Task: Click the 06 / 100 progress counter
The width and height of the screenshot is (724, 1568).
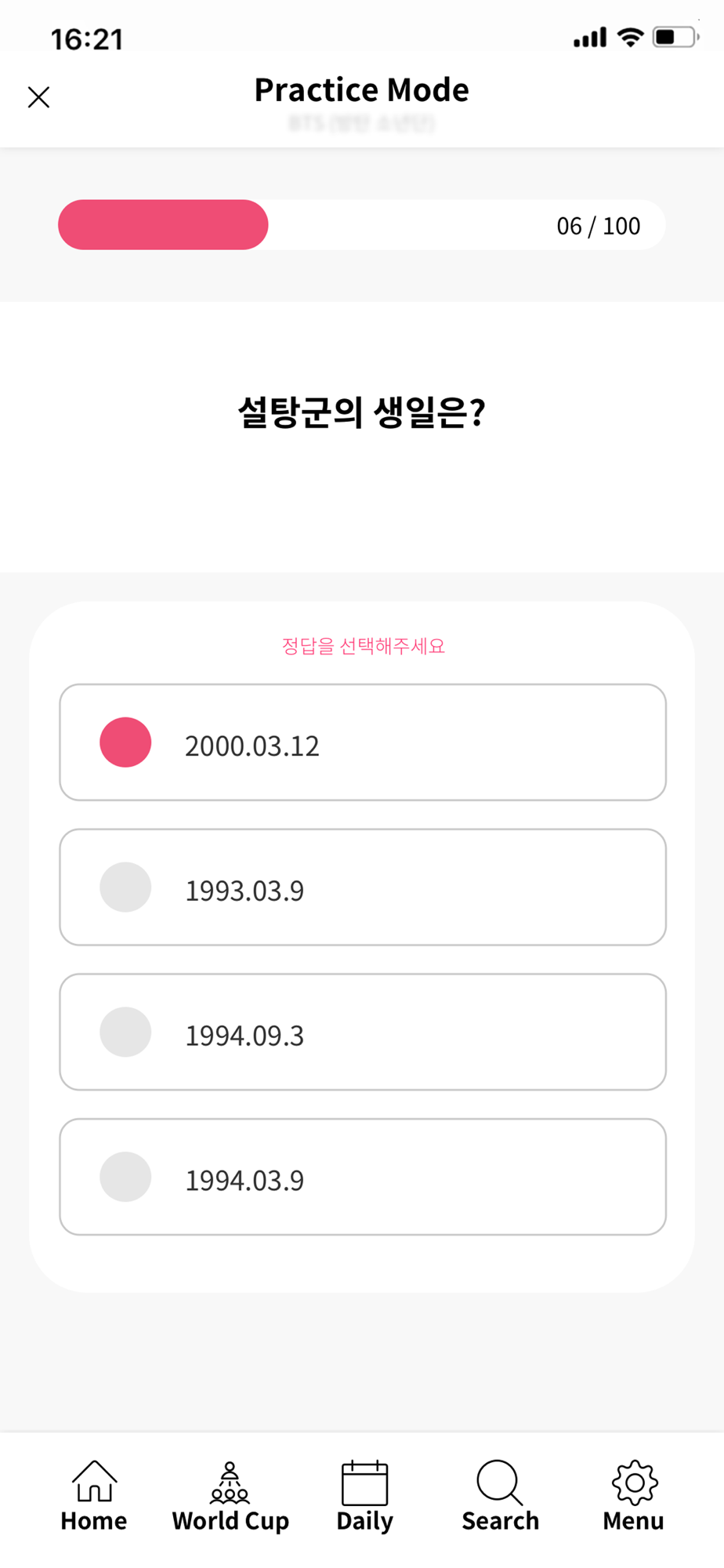Action: [x=599, y=226]
